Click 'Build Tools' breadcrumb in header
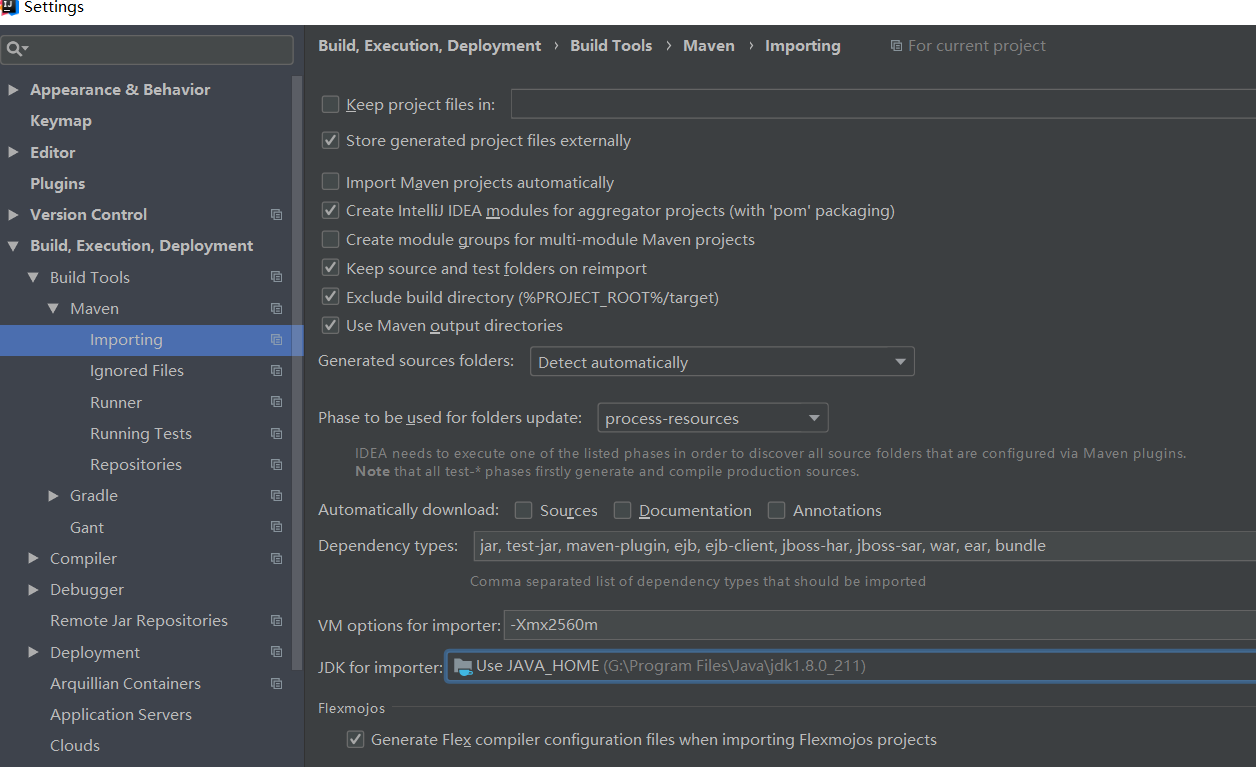 [611, 46]
